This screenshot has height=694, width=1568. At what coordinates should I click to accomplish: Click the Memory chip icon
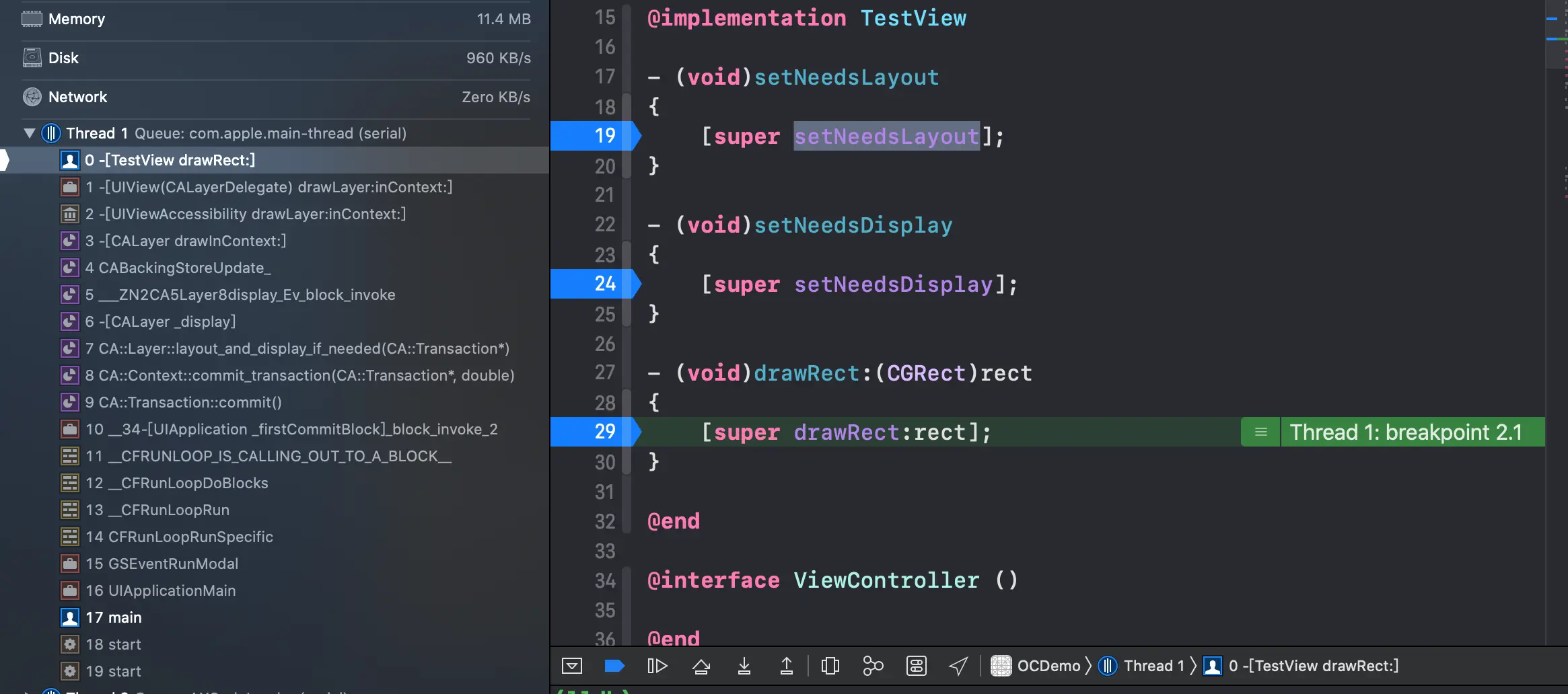click(x=32, y=20)
